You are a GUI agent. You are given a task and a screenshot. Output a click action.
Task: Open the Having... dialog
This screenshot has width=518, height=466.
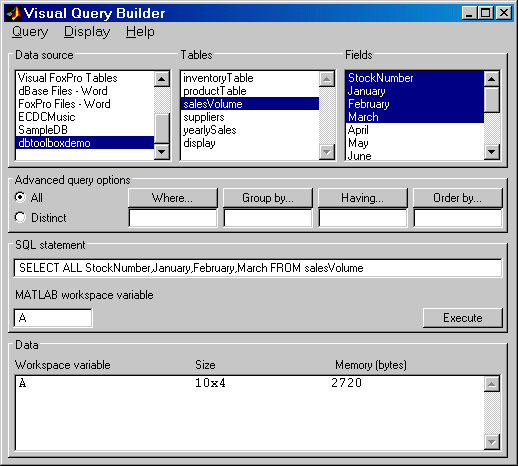click(x=363, y=198)
